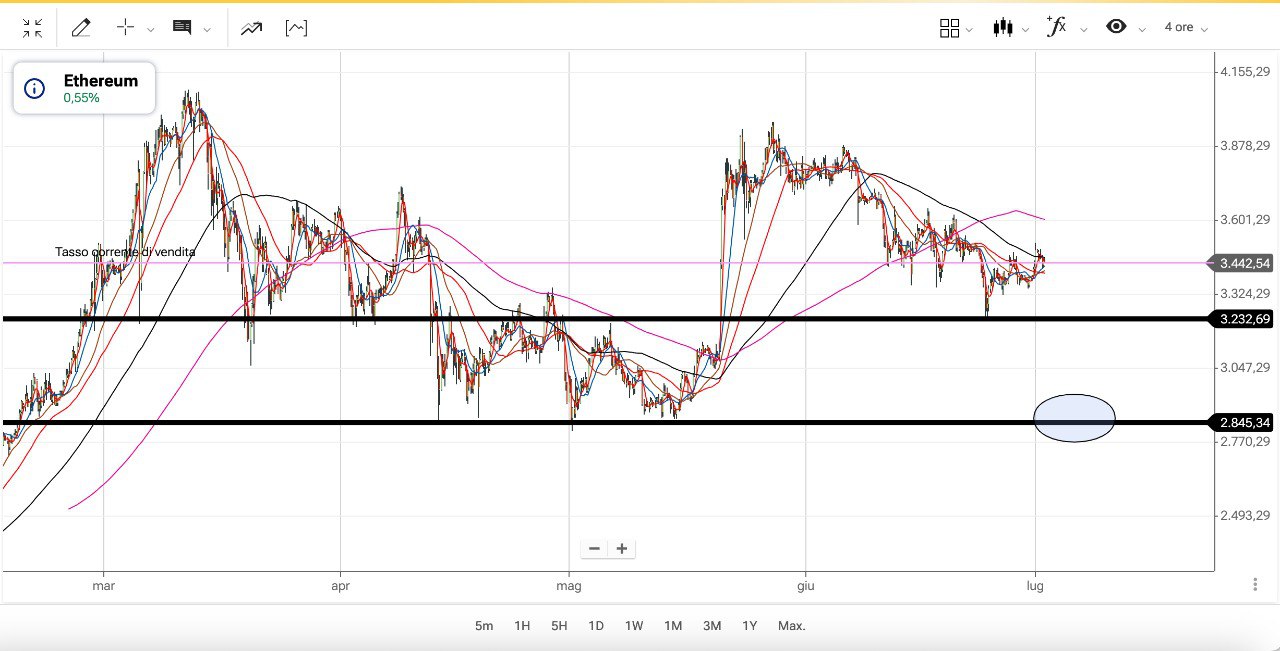Click the comment annotation icon
This screenshot has width=1280, height=651.
(182, 28)
